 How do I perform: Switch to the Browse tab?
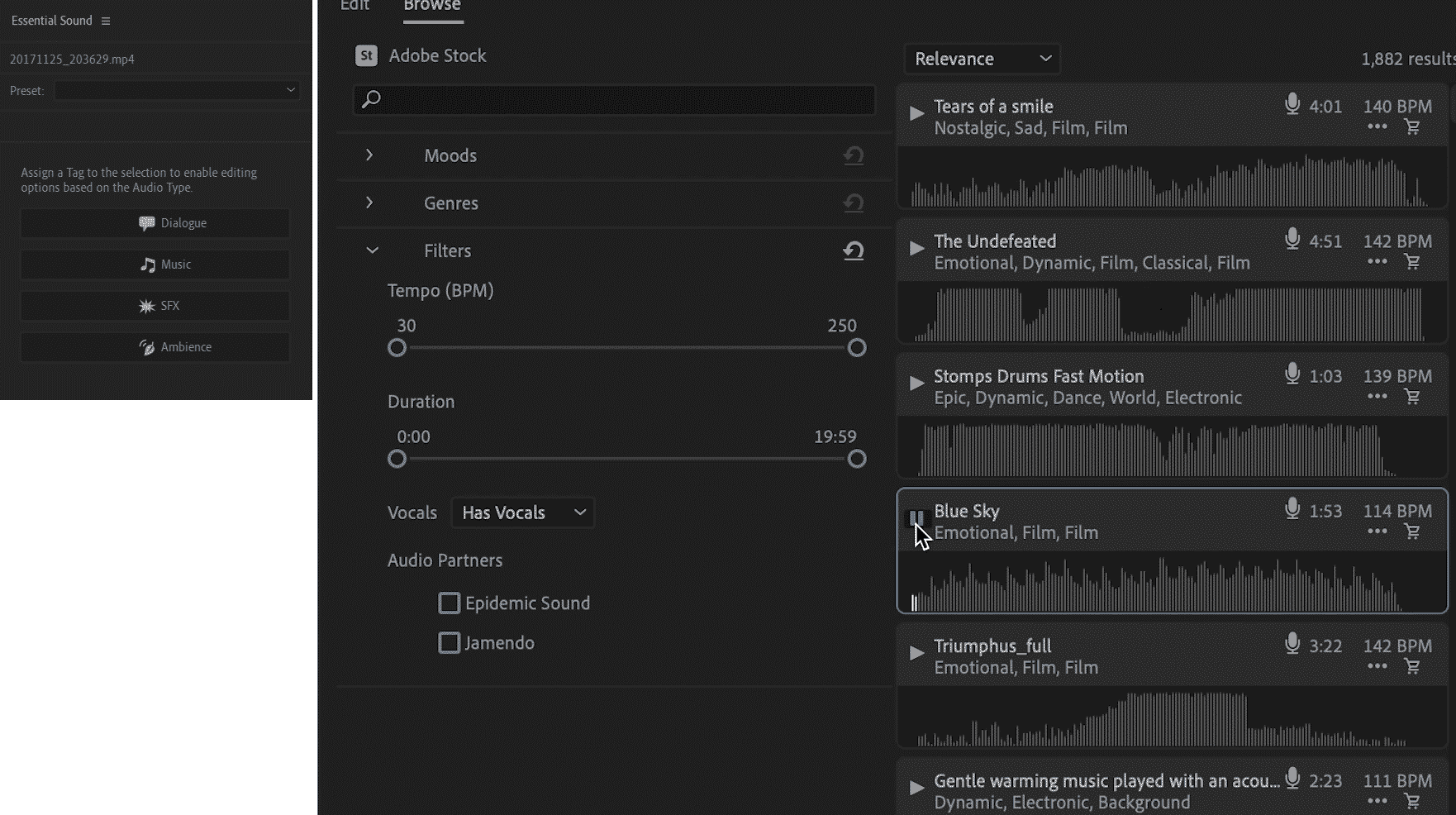(432, 6)
